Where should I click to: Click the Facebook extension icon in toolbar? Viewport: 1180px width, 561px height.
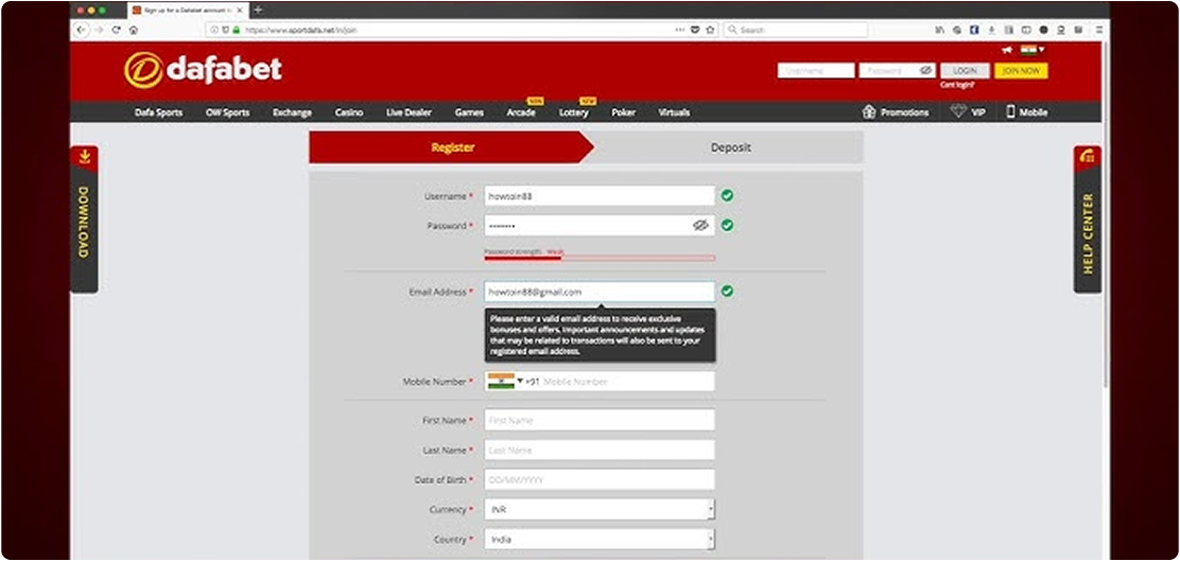(974, 30)
